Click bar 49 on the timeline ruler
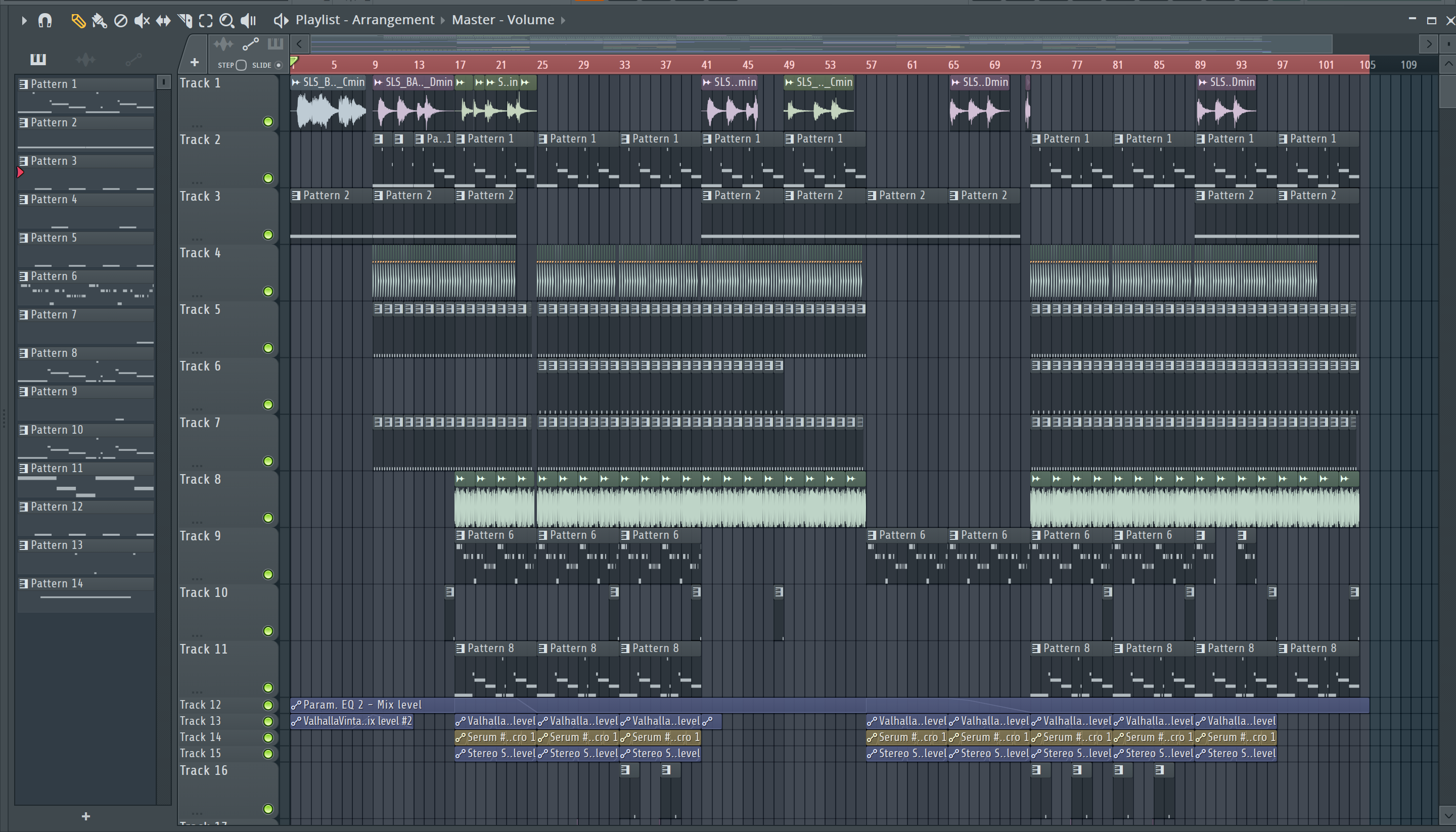This screenshot has width=1456, height=832. 789,65
